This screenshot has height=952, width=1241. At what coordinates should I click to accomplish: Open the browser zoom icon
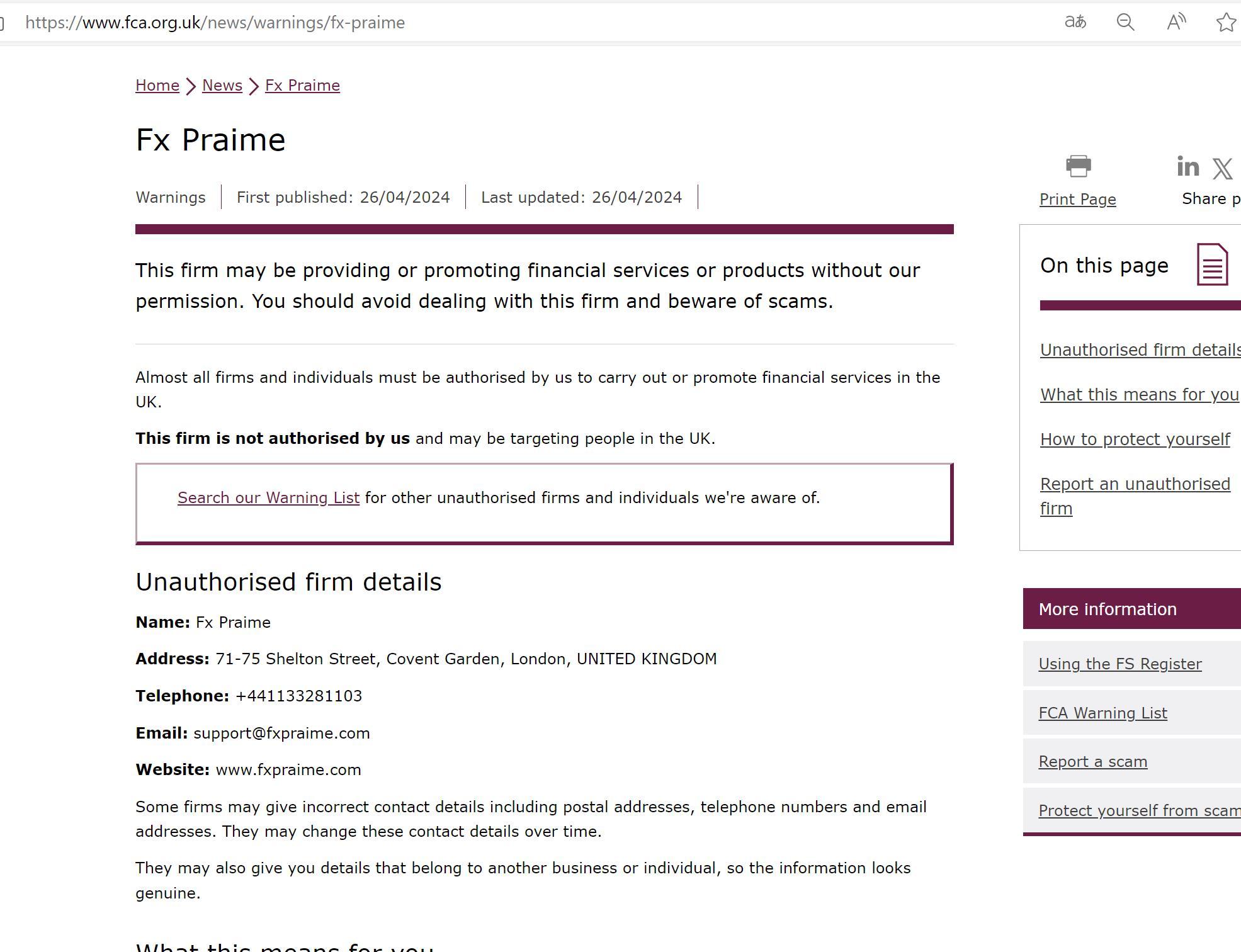click(1125, 23)
